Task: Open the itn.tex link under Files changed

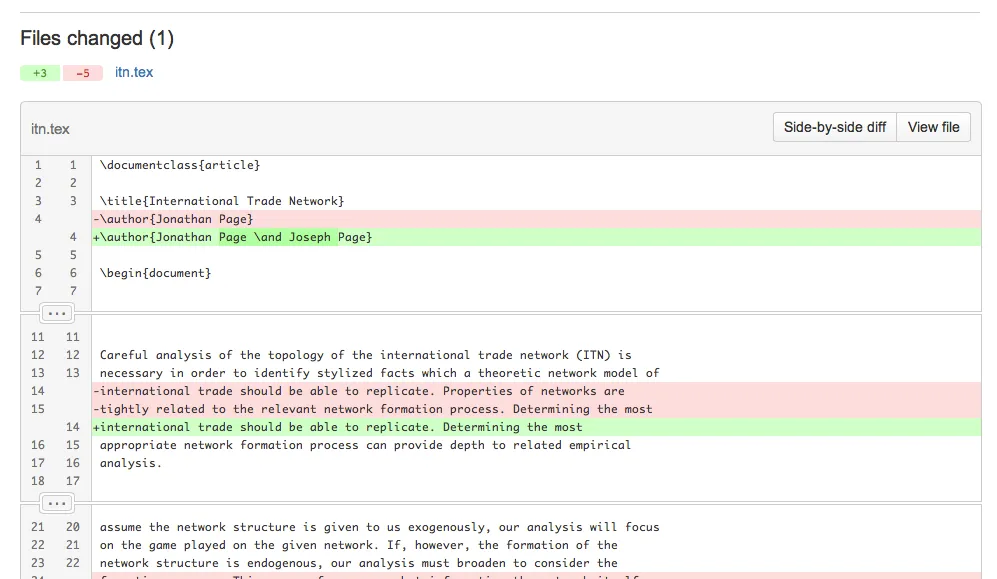Action: 134,72
